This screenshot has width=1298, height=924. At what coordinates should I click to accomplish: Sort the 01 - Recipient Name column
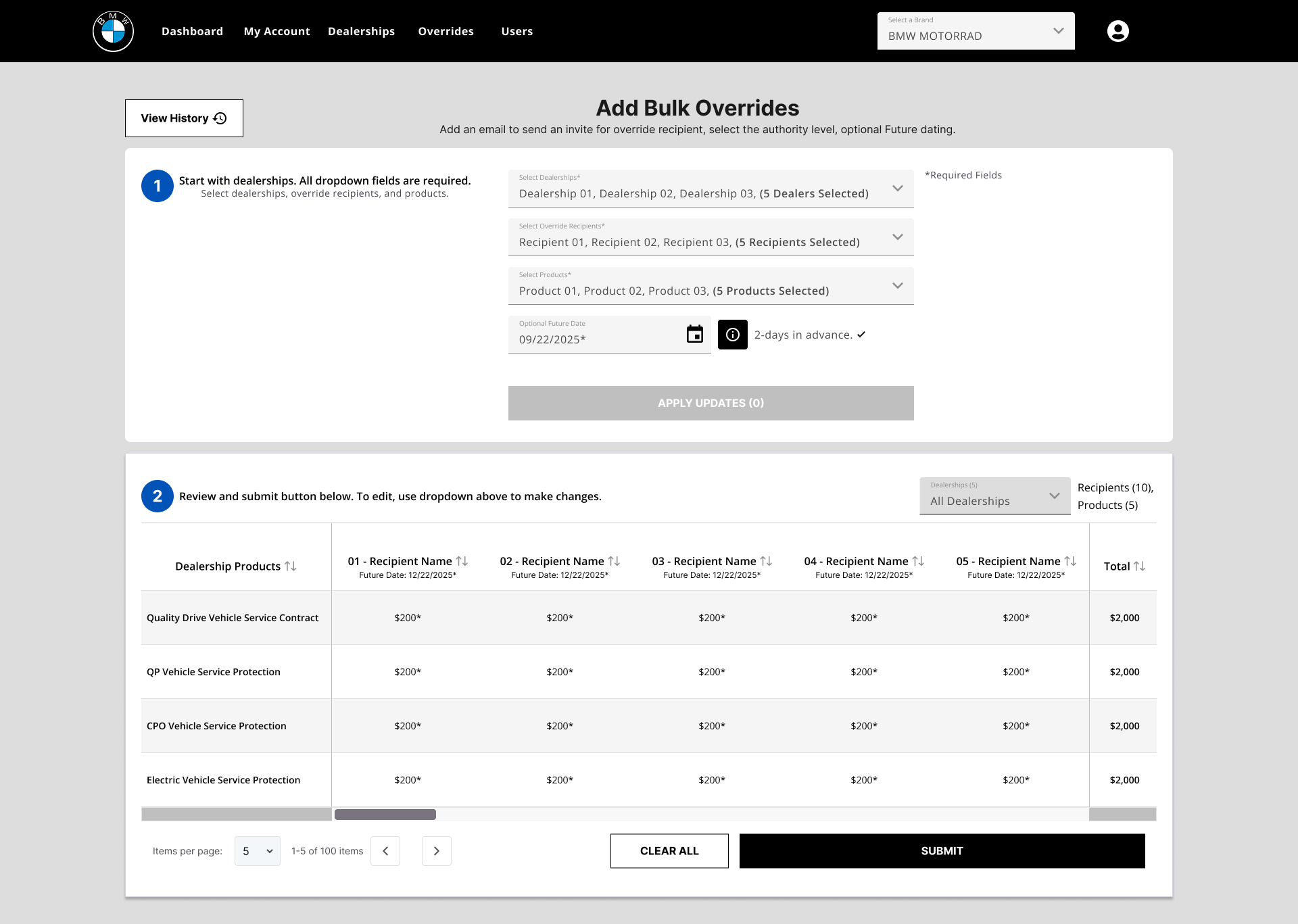click(462, 561)
